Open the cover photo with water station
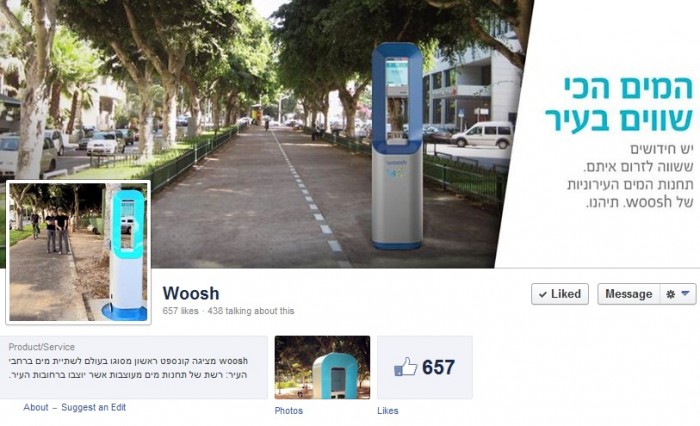The width and height of the screenshot is (700, 426). (x=350, y=134)
